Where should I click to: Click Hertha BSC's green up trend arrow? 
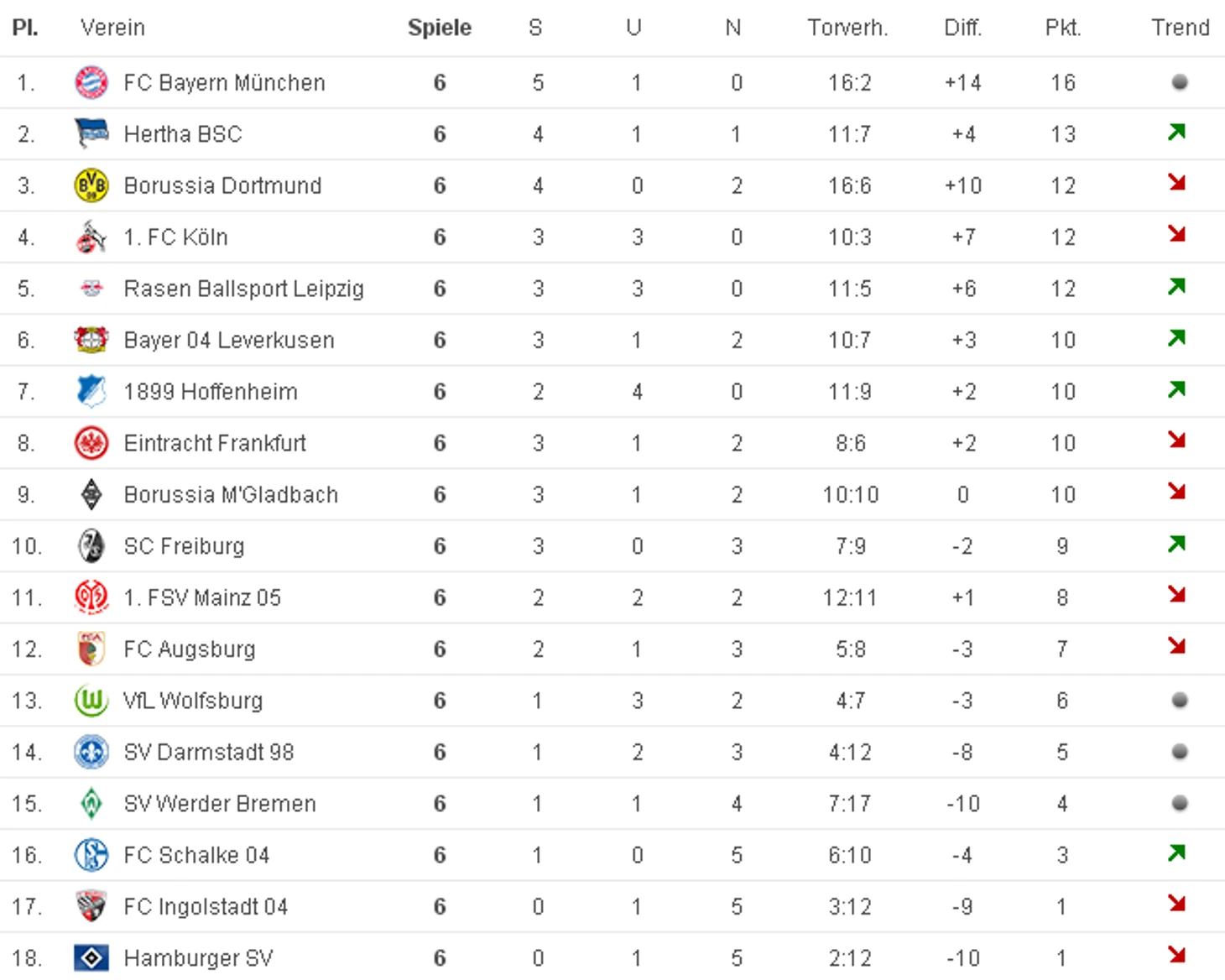click(x=1177, y=133)
